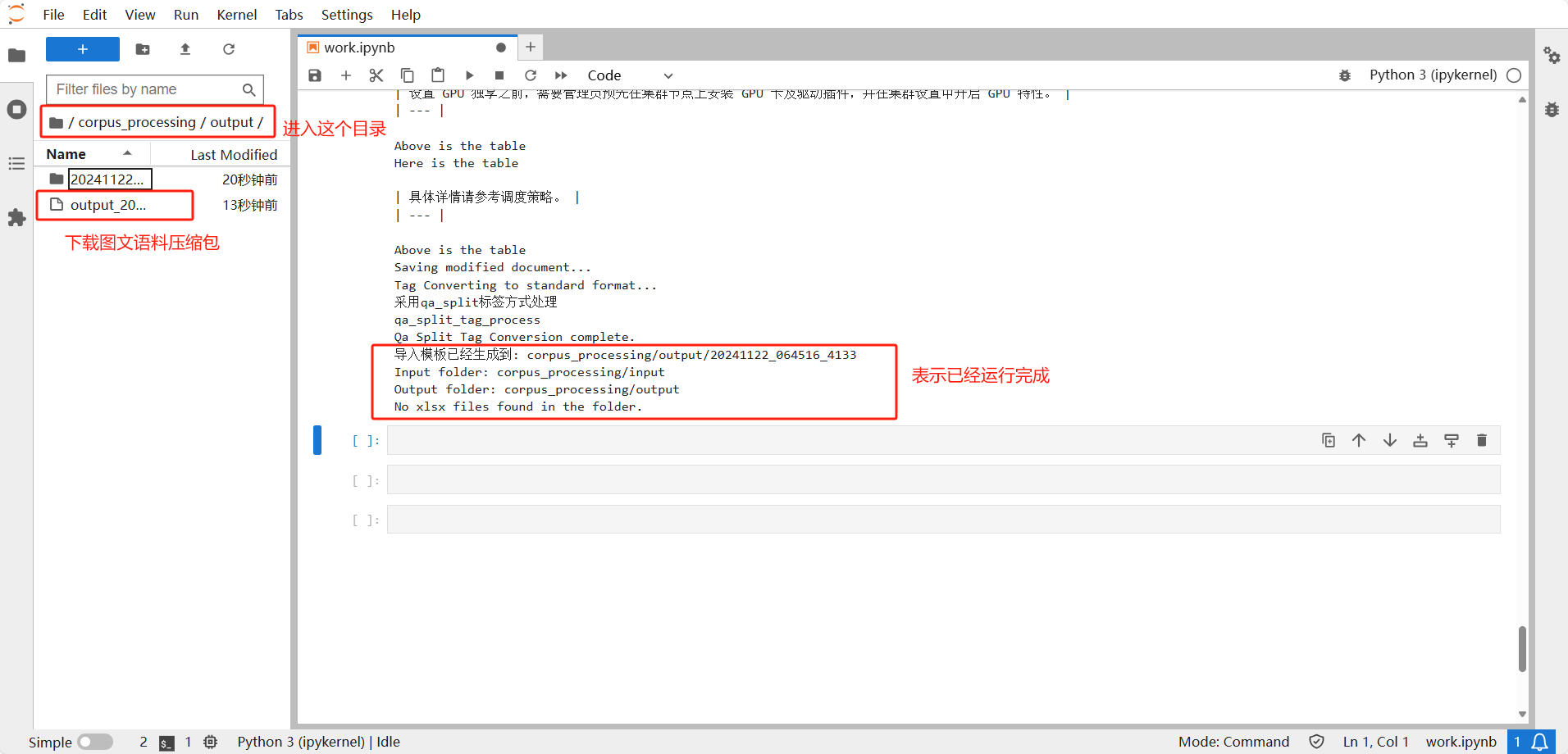Switch to the work.ipynb tab
The width and height of the screenshot is (1568, 754).
[359, 48]
